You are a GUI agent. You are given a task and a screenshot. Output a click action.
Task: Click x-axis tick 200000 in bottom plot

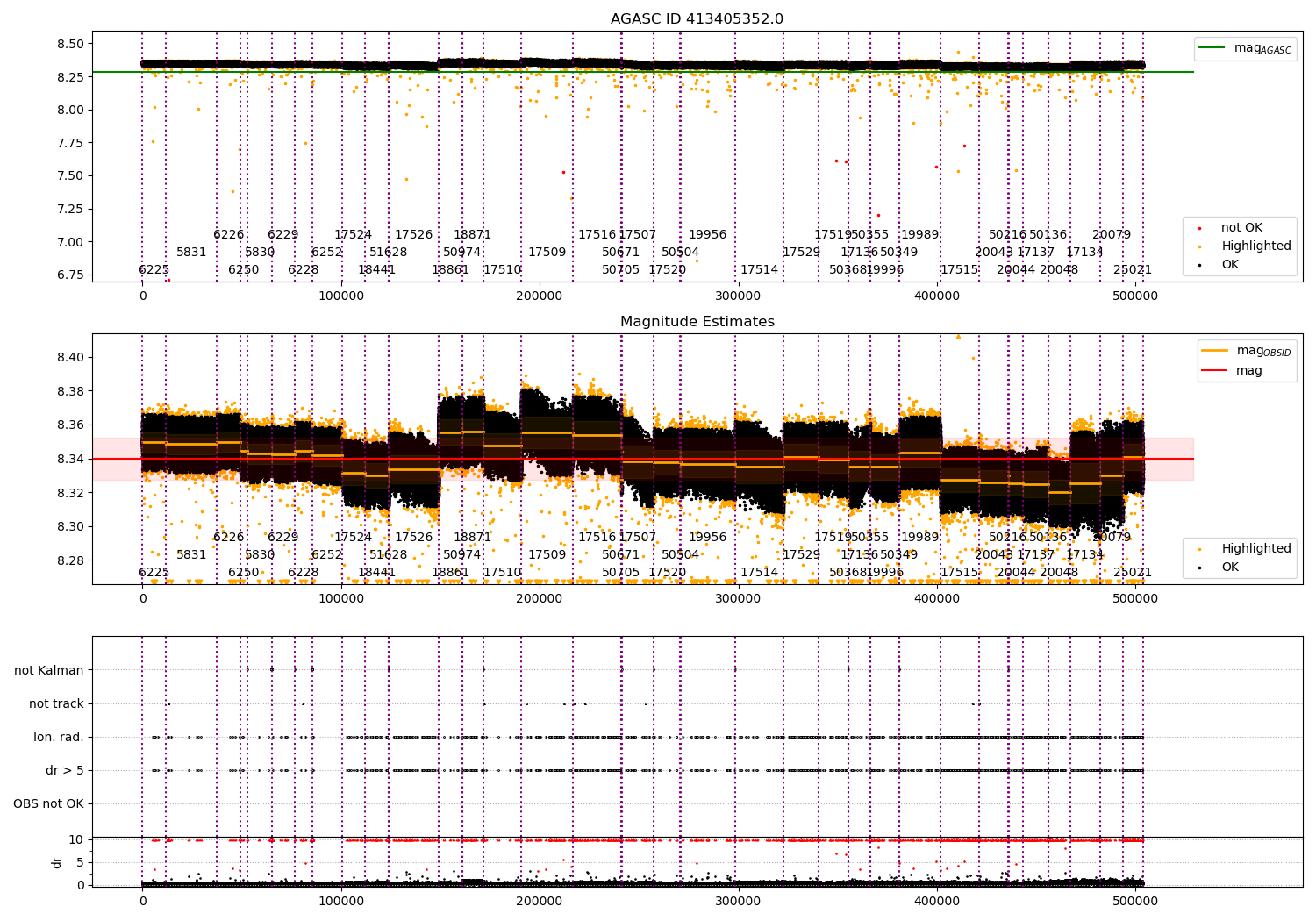click(x=540, y=901)
